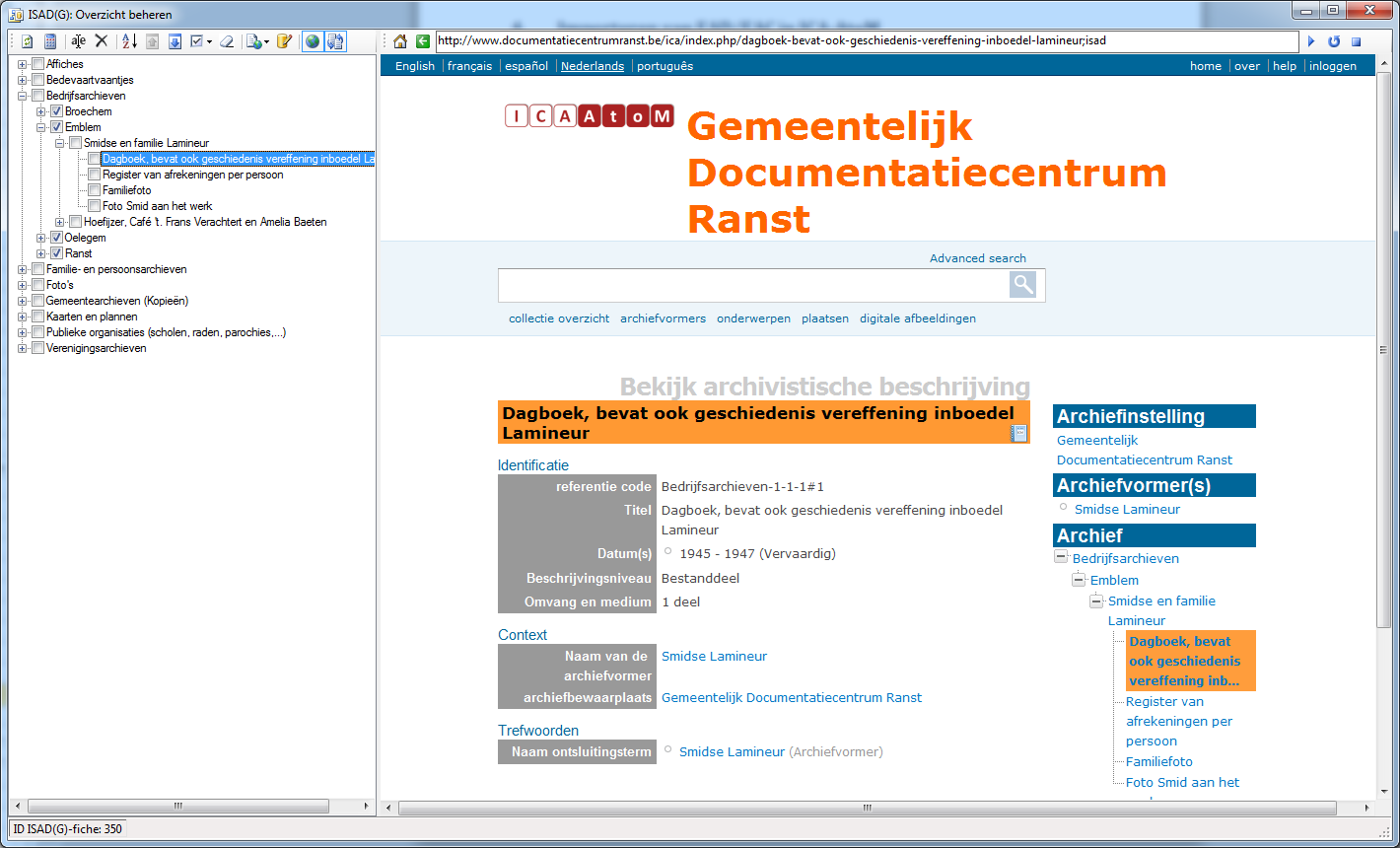This screenshot has width=1400, height=848.
Task: Expand the Hoefijzer, Café node
Action: point(60,222)
